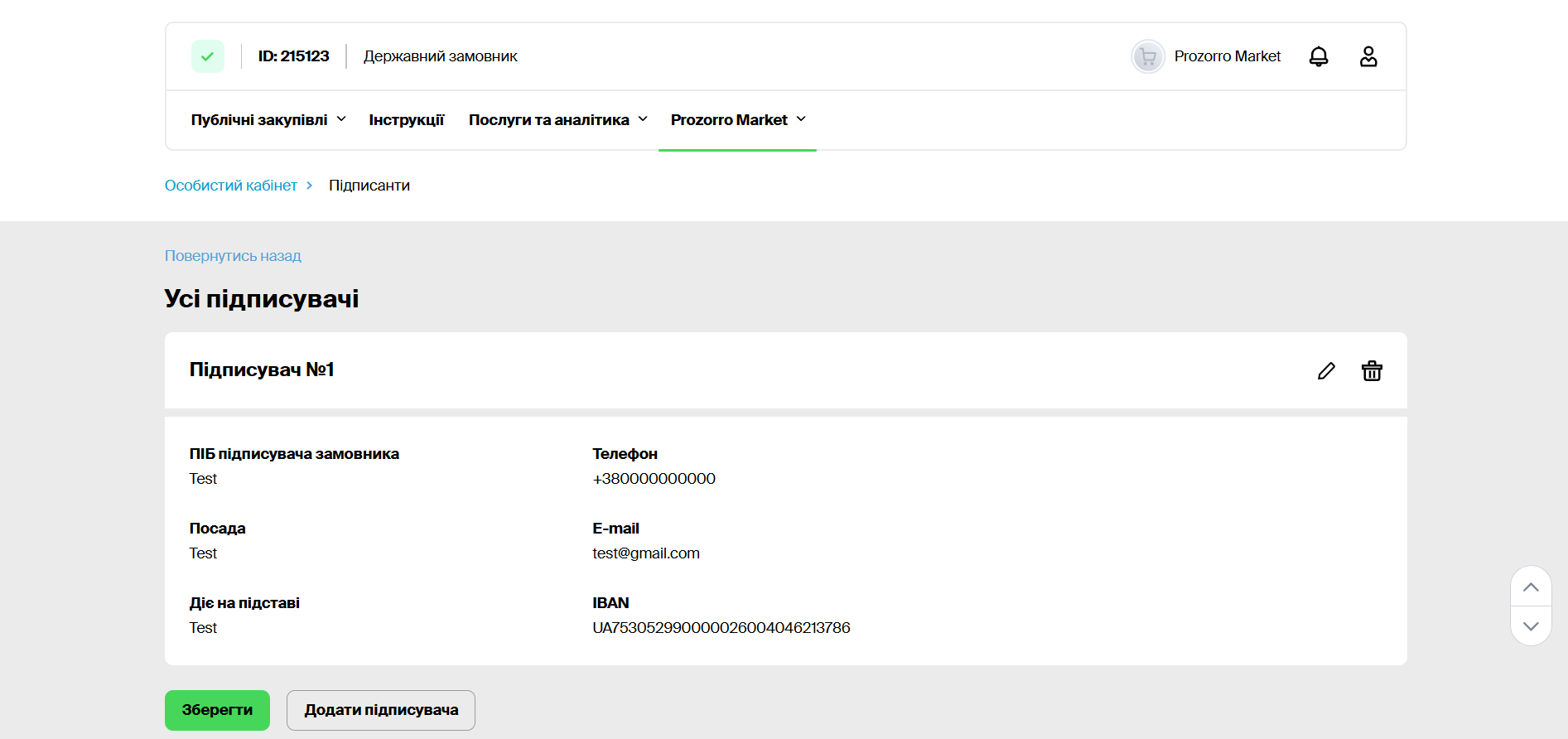
Task: Click the test@gmail.com email value
Action: 645,553
